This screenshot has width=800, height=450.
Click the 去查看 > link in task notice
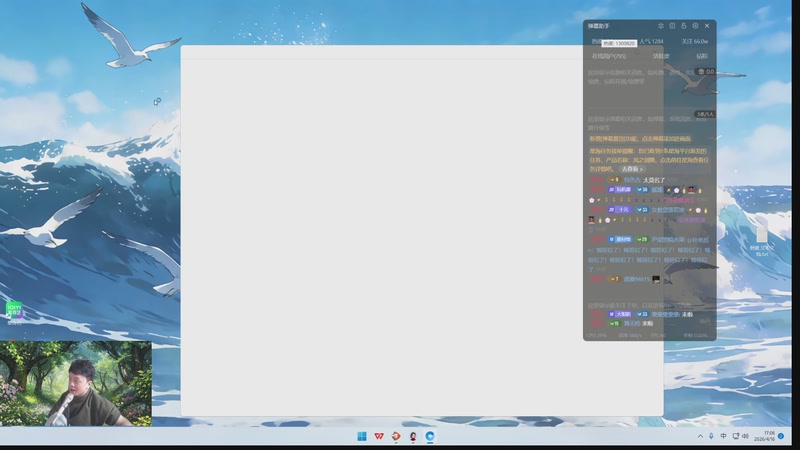[x=632, y=169]
